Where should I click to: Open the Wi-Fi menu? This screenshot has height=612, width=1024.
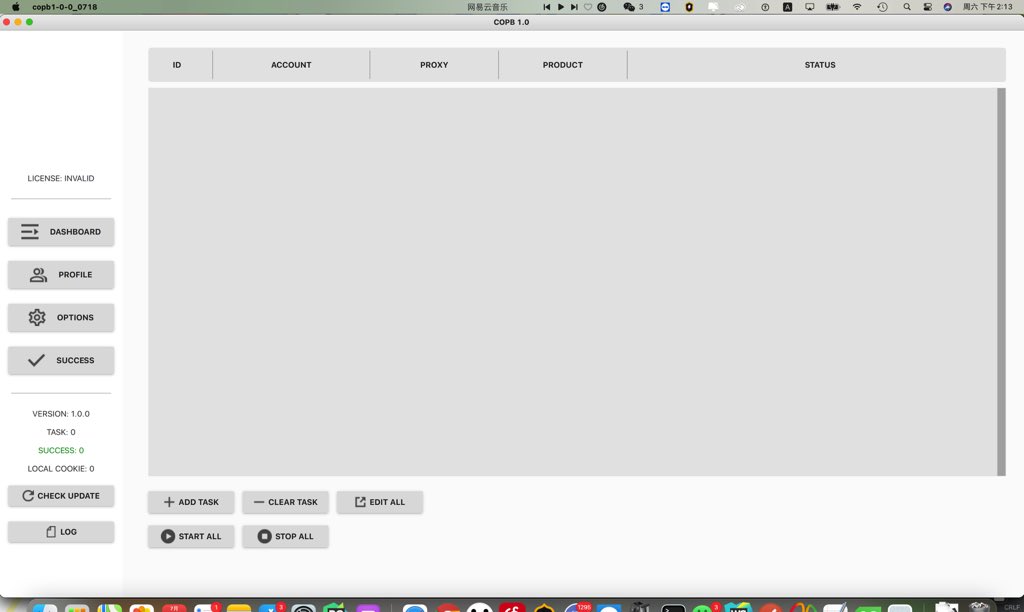(x=857, y=7)
